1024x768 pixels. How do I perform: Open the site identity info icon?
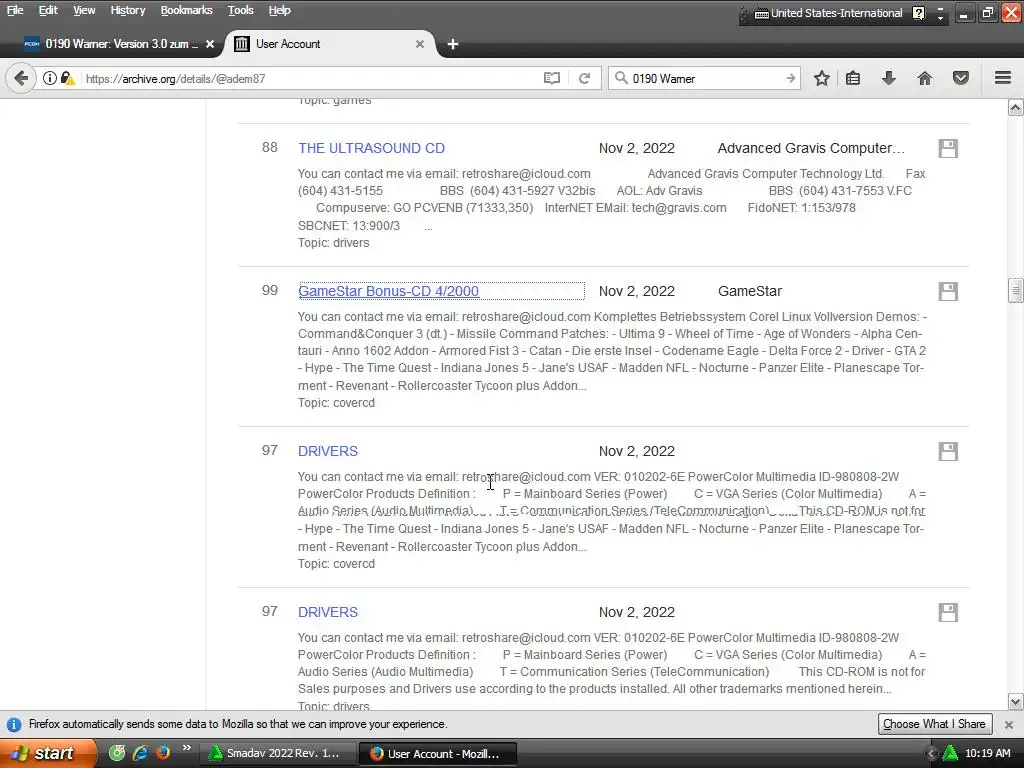pos(50,78)
